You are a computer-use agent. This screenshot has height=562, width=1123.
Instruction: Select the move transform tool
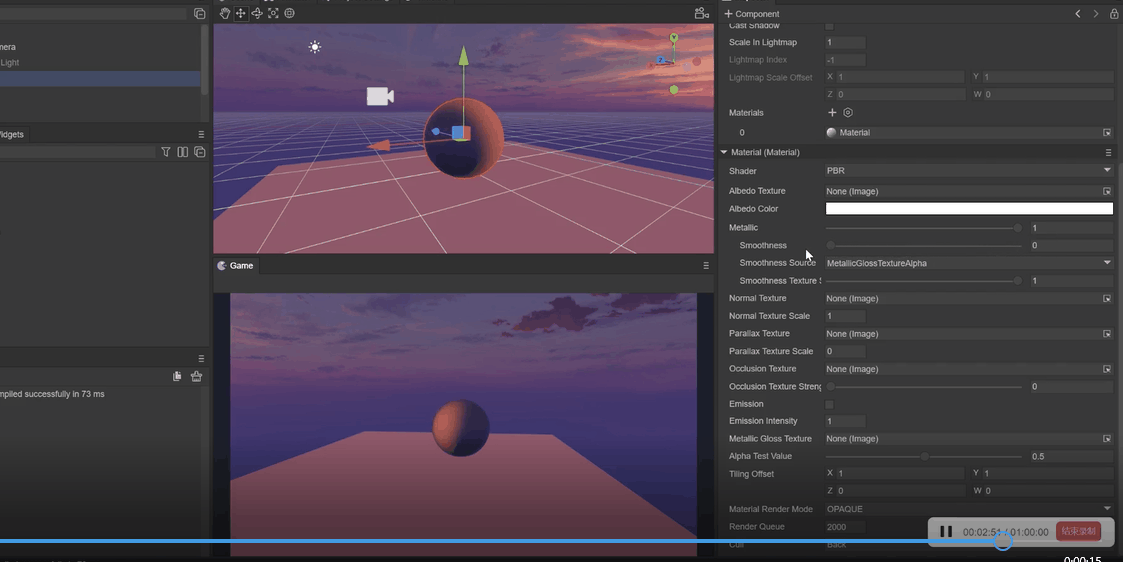[x=241, y=13]
